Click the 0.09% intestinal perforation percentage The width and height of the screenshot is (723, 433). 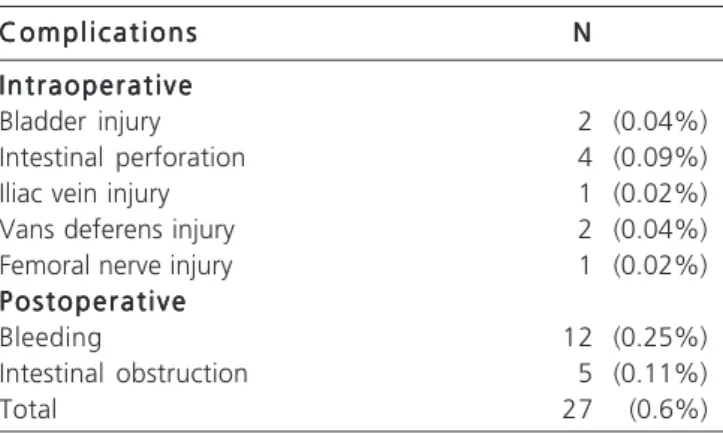[660, 158]
